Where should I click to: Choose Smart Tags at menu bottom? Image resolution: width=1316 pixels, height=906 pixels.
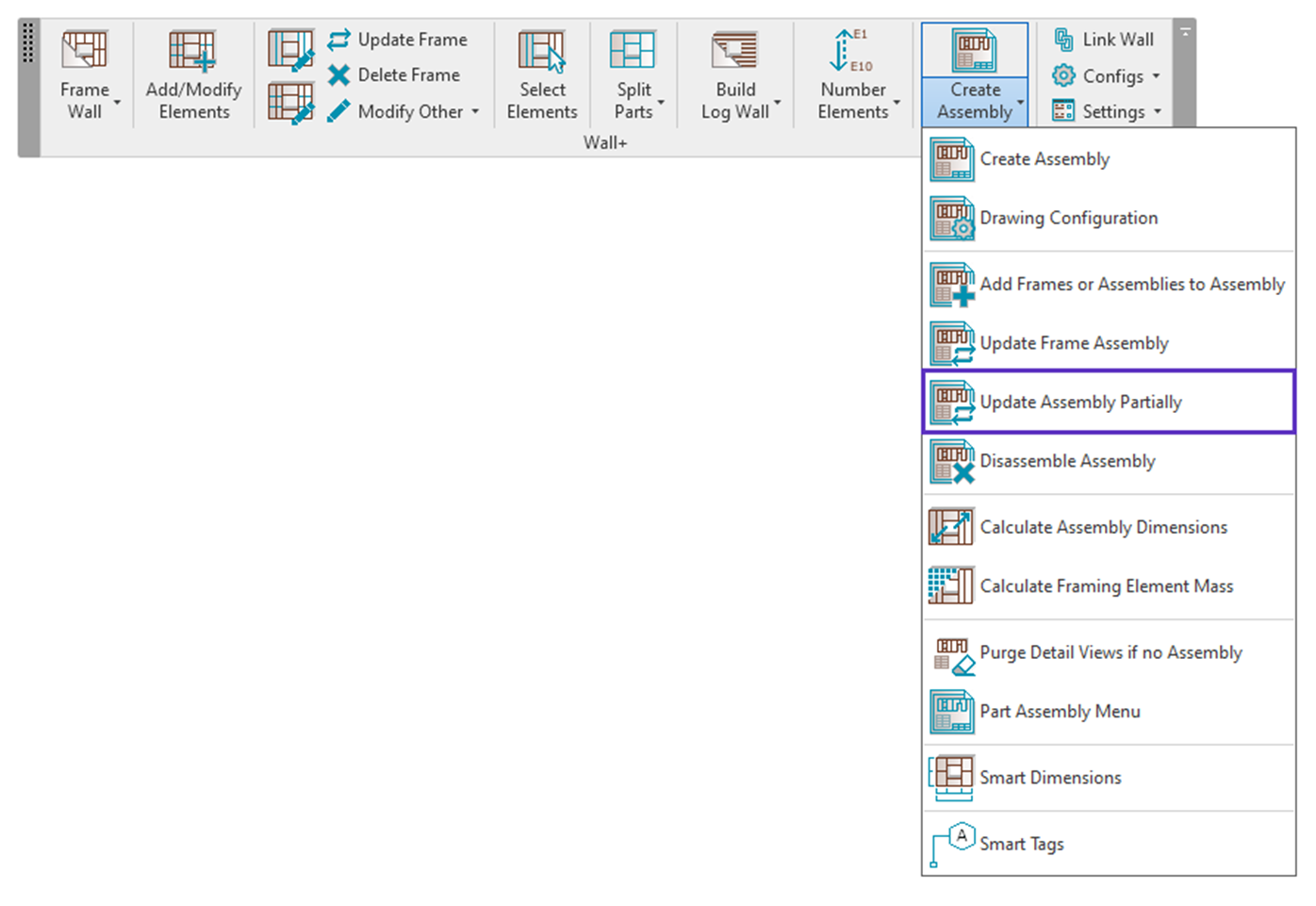pos(1021,844)
